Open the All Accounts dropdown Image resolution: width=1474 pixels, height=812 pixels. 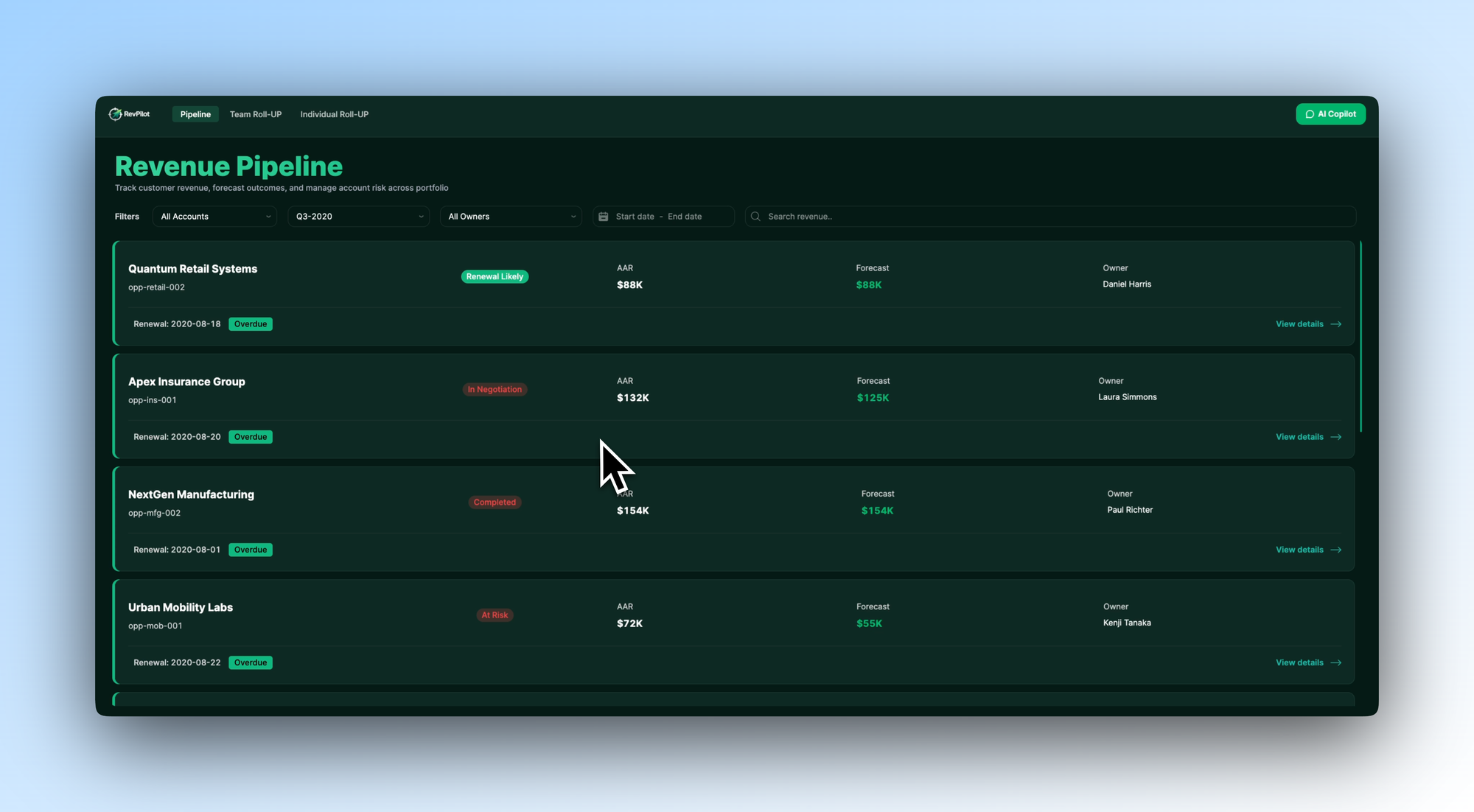(214, 216)
